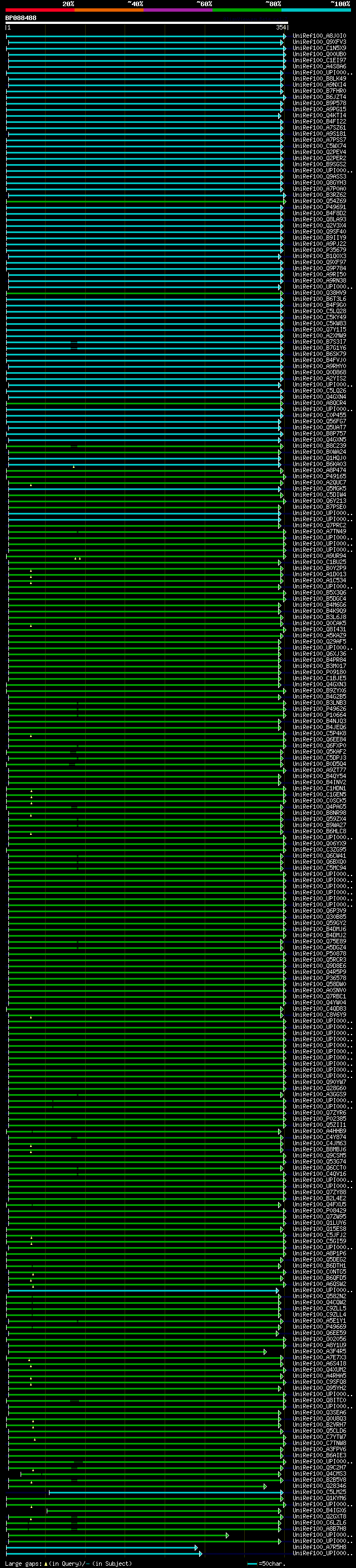Select label UniRef100_Q6EE84

click(x=319, y=740)
